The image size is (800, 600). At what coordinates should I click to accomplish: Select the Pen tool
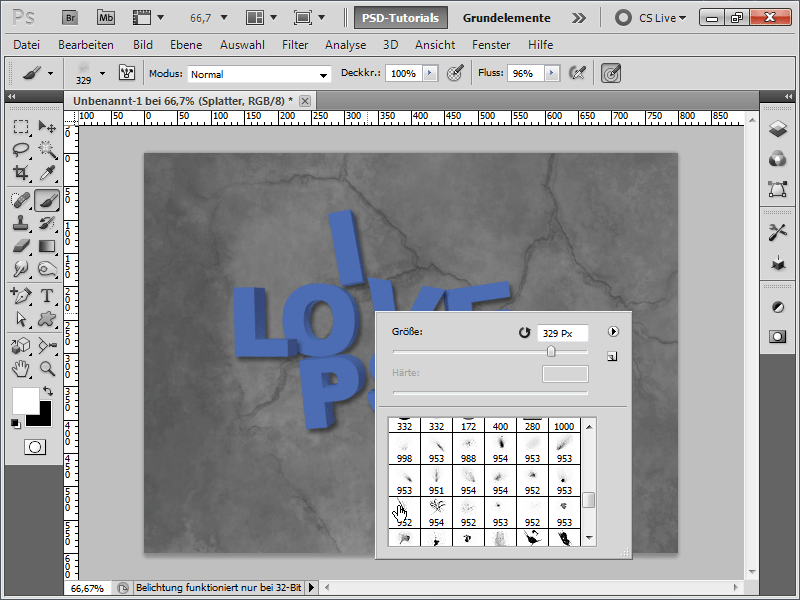click(x=21, y=296)
